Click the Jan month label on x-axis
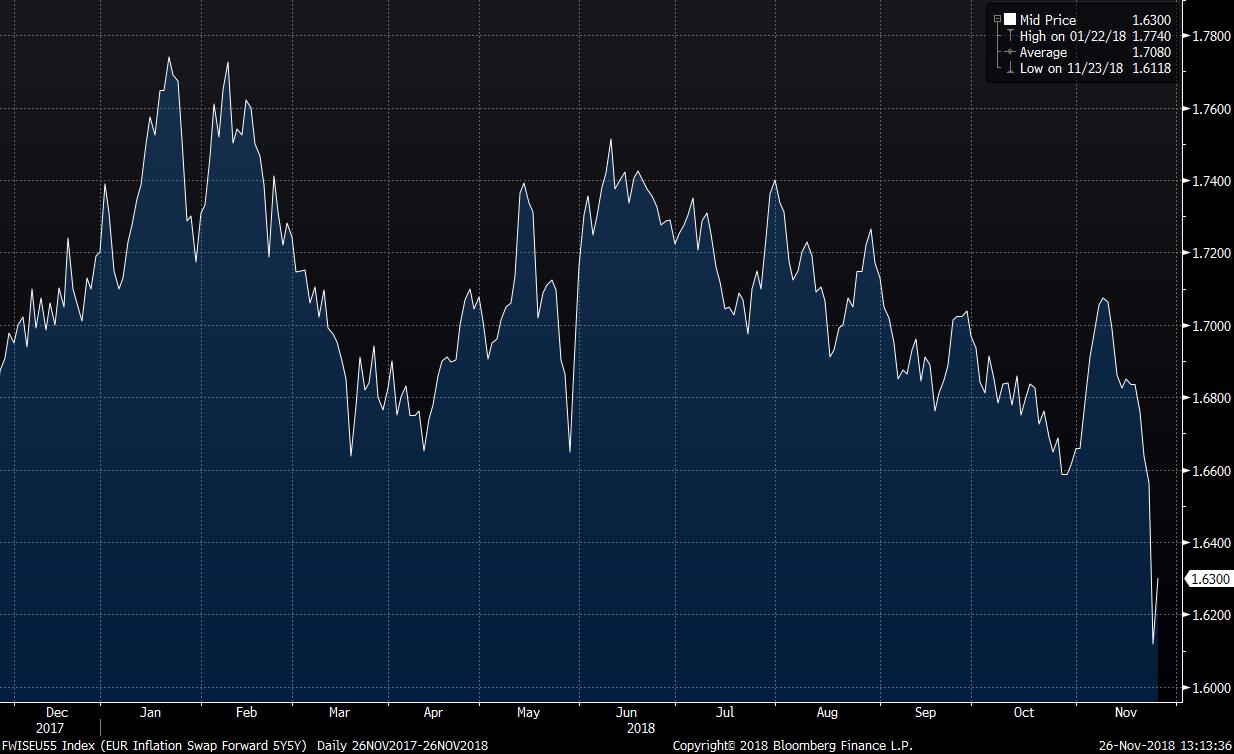This screenshot has width=1234, height=754. click(150, 713)
